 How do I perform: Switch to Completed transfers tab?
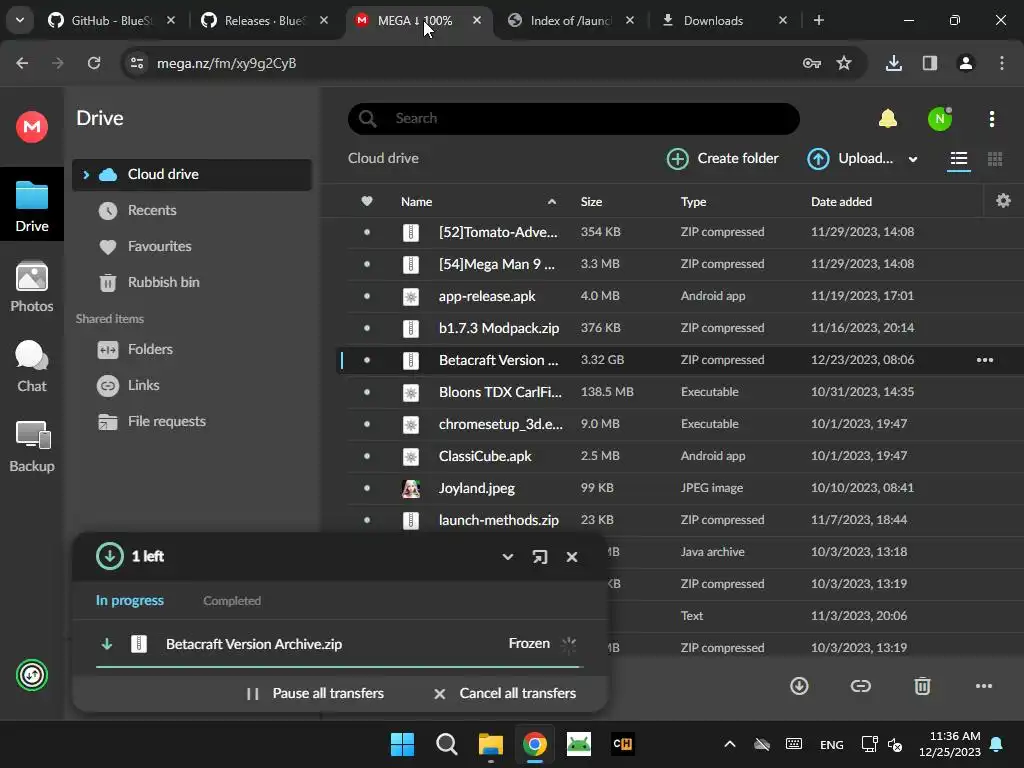click(232, 601)
